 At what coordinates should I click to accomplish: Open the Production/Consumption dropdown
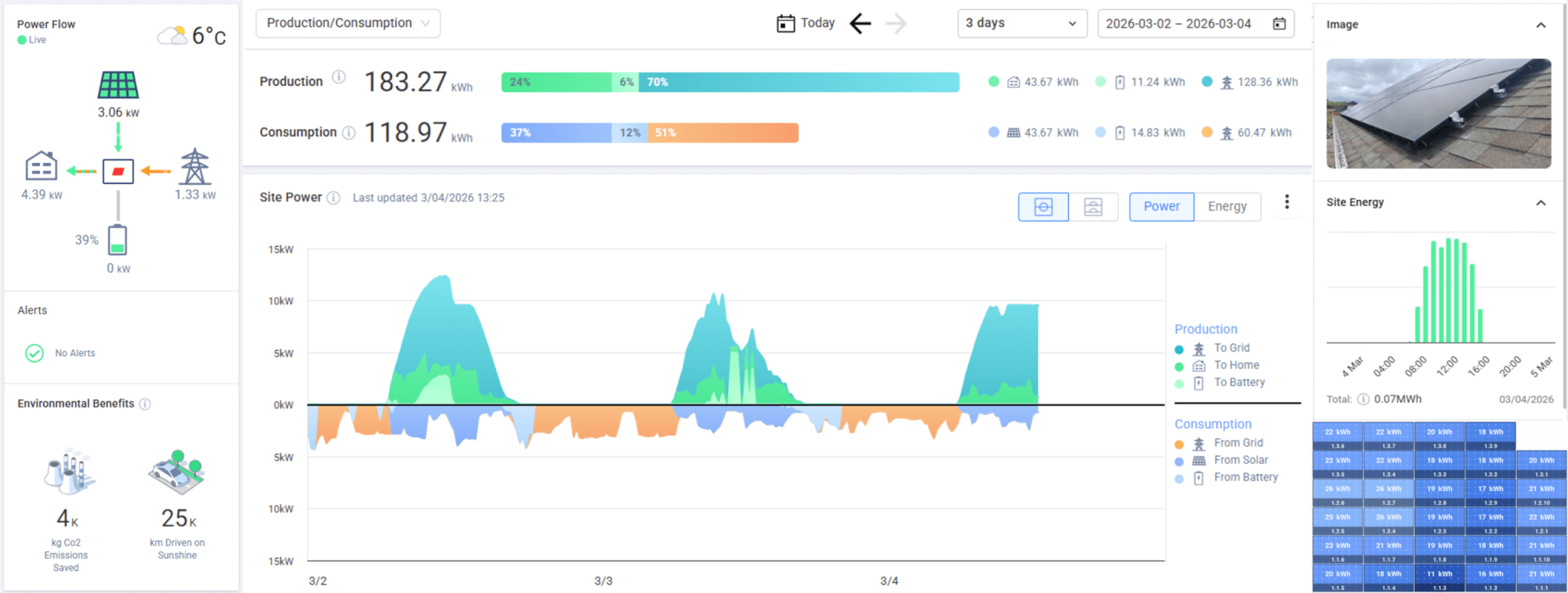348,23
